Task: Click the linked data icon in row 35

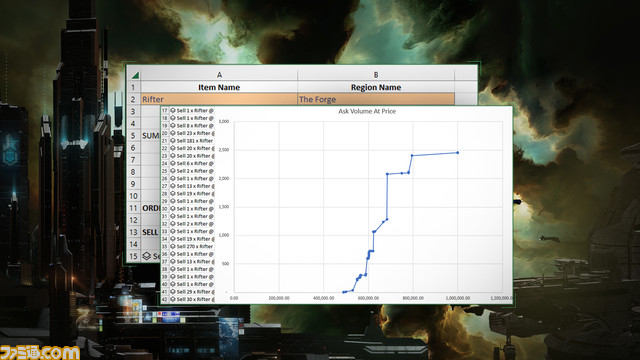Action: click(173, 247)
